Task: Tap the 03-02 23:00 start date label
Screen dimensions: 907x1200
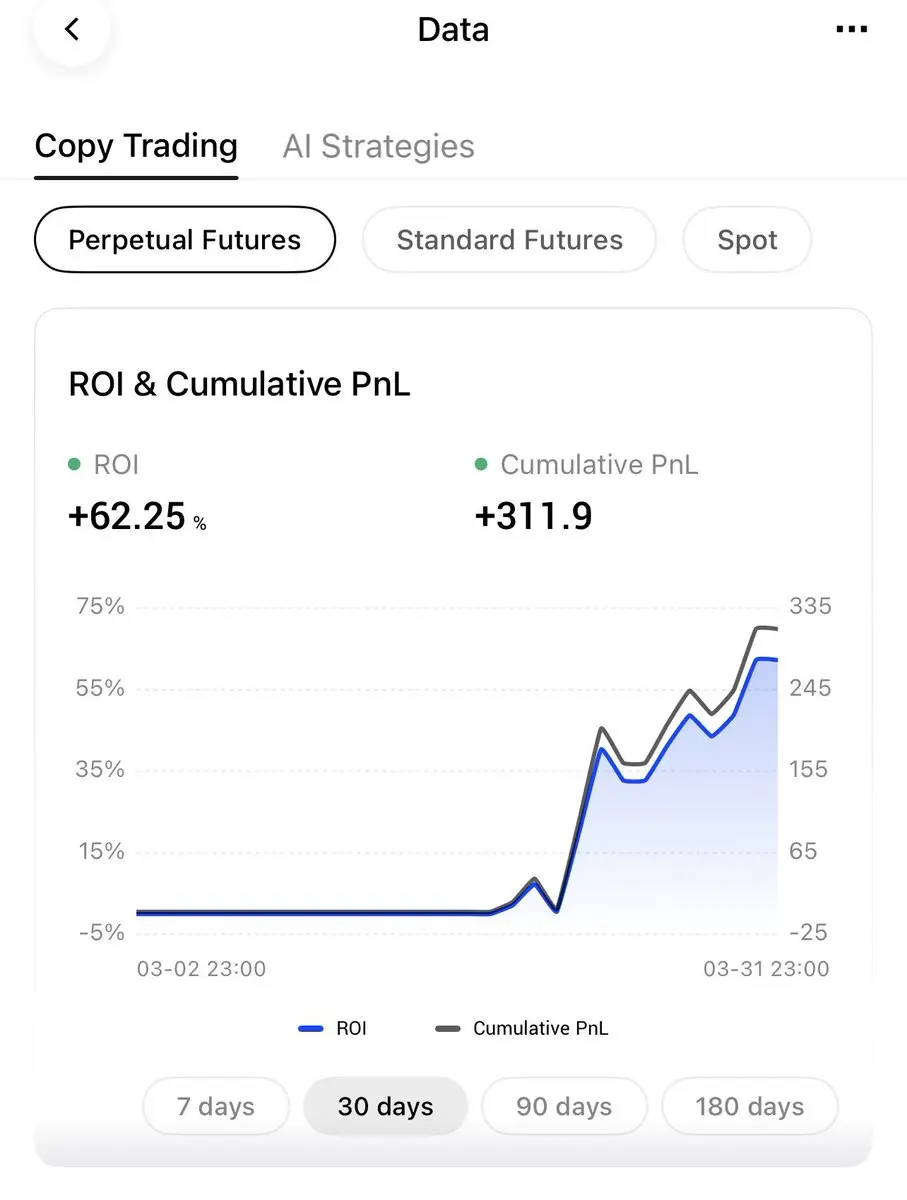Action: pos(201,969)
